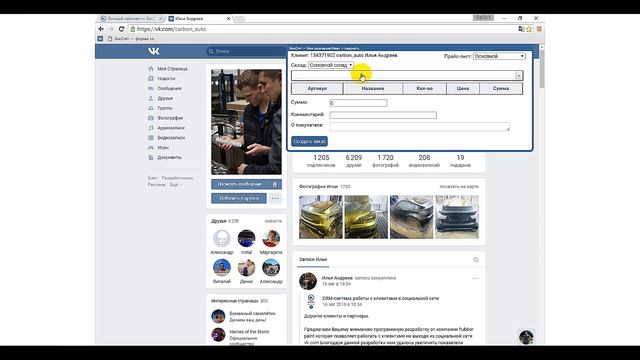Open the Склад Основной склад dropdown
The width and height of the screenshot is (640, 360).
click(331, 65)
